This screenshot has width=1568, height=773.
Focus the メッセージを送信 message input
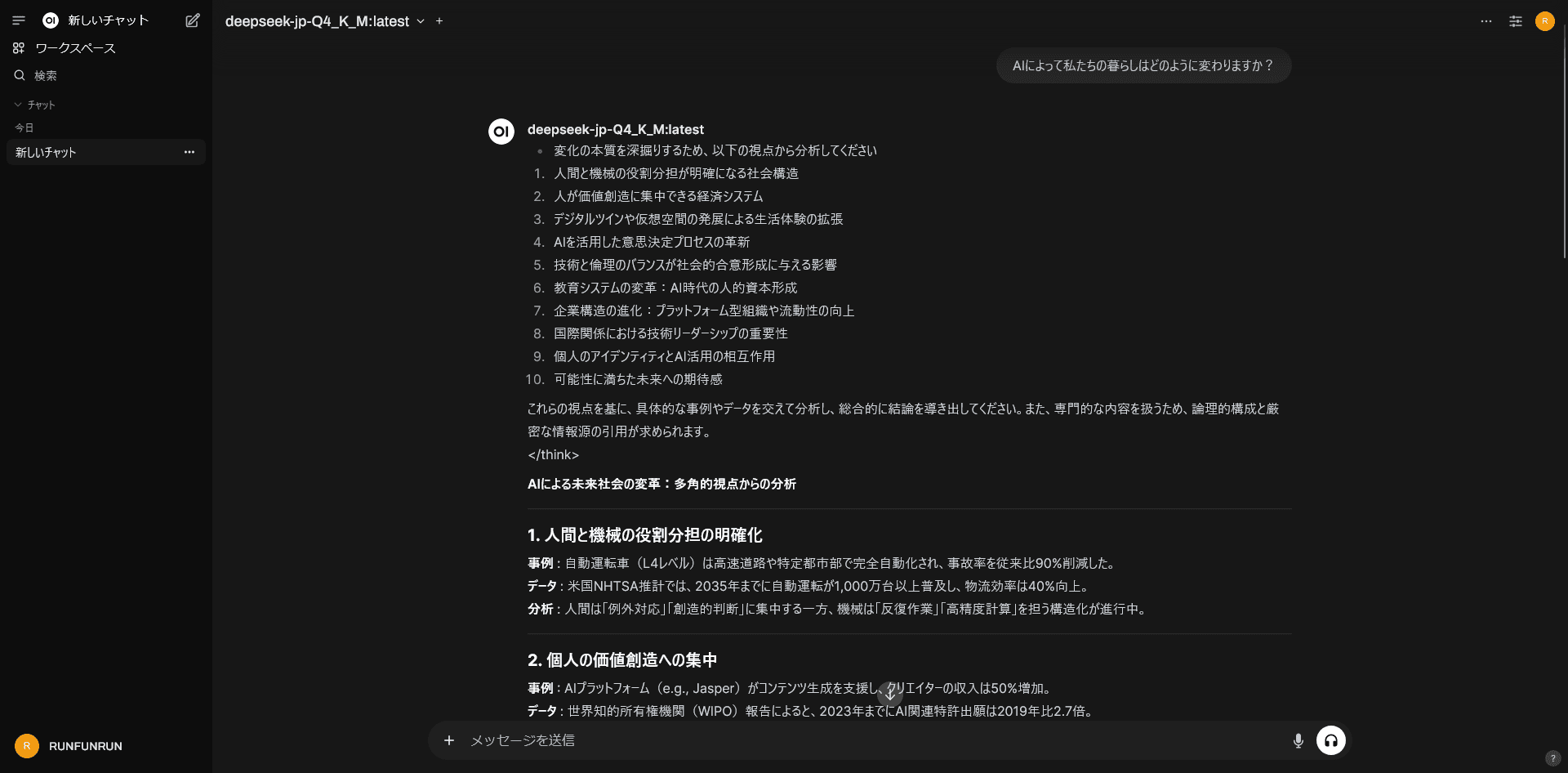(x=874, y=740)
